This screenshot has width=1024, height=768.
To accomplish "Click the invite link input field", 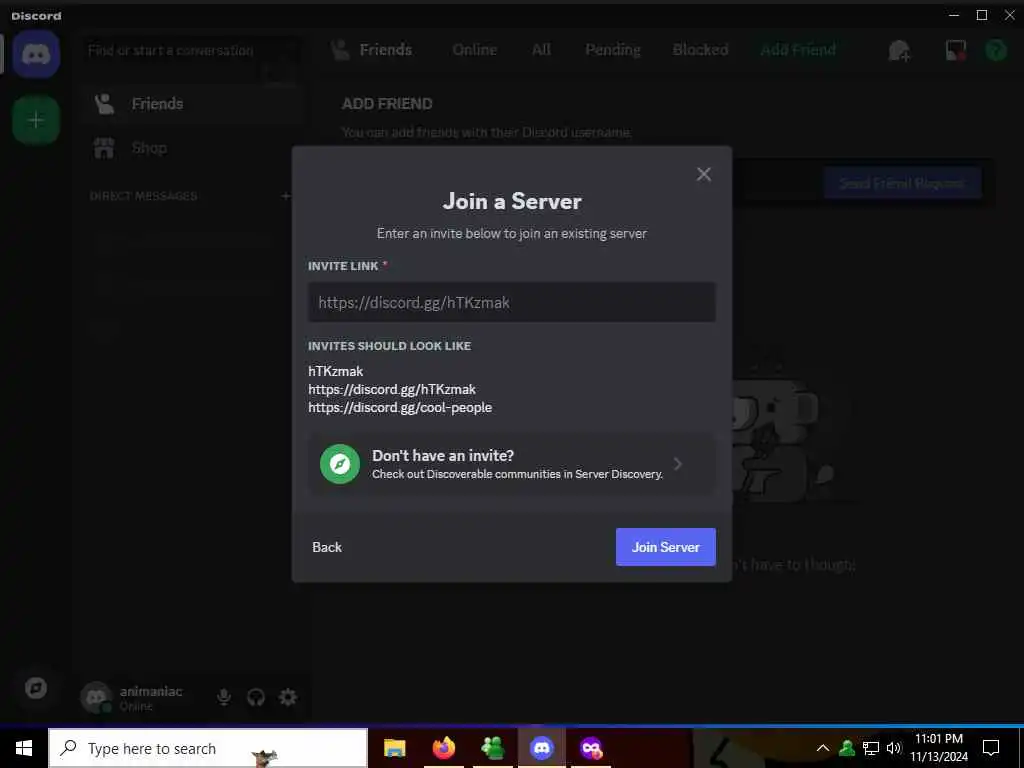I will click(x=511, y=302).
